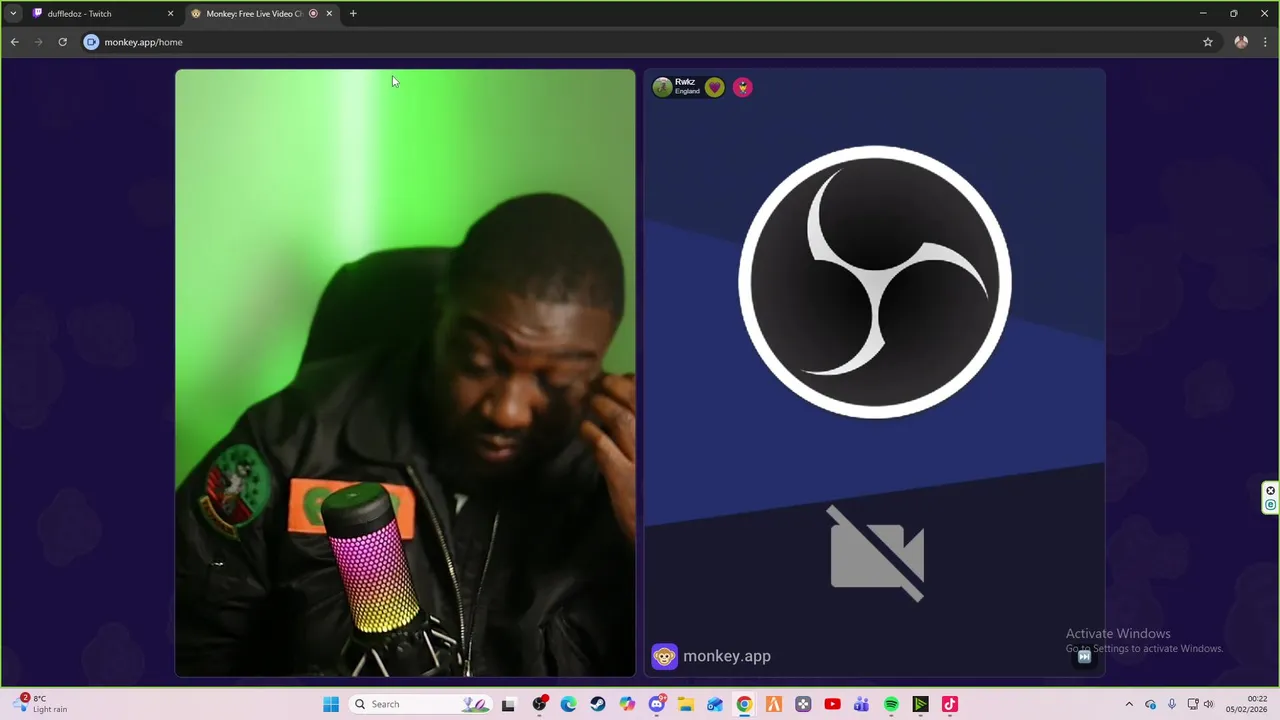1280x720 pixels.
Task: Open the tab search dropdown arrow
Action: point(13,14)
